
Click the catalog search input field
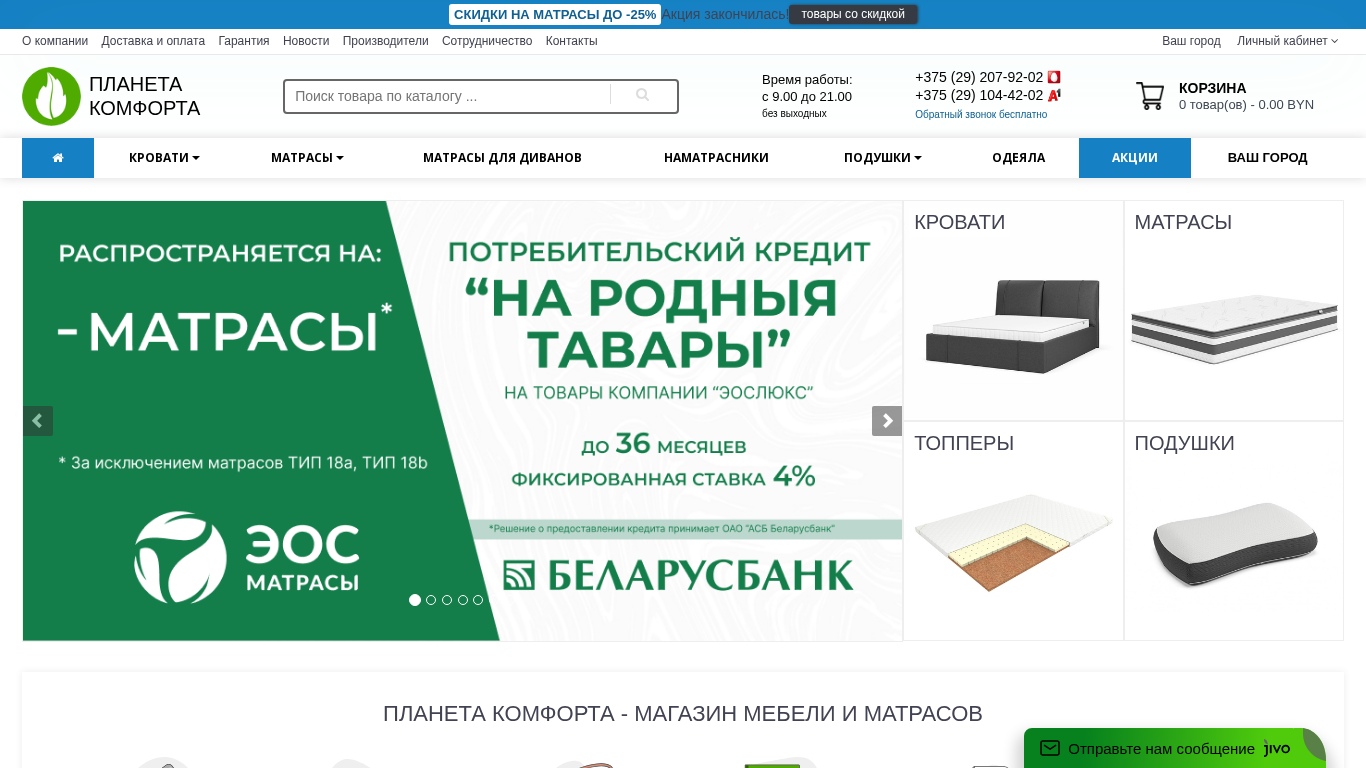[448, 96]
